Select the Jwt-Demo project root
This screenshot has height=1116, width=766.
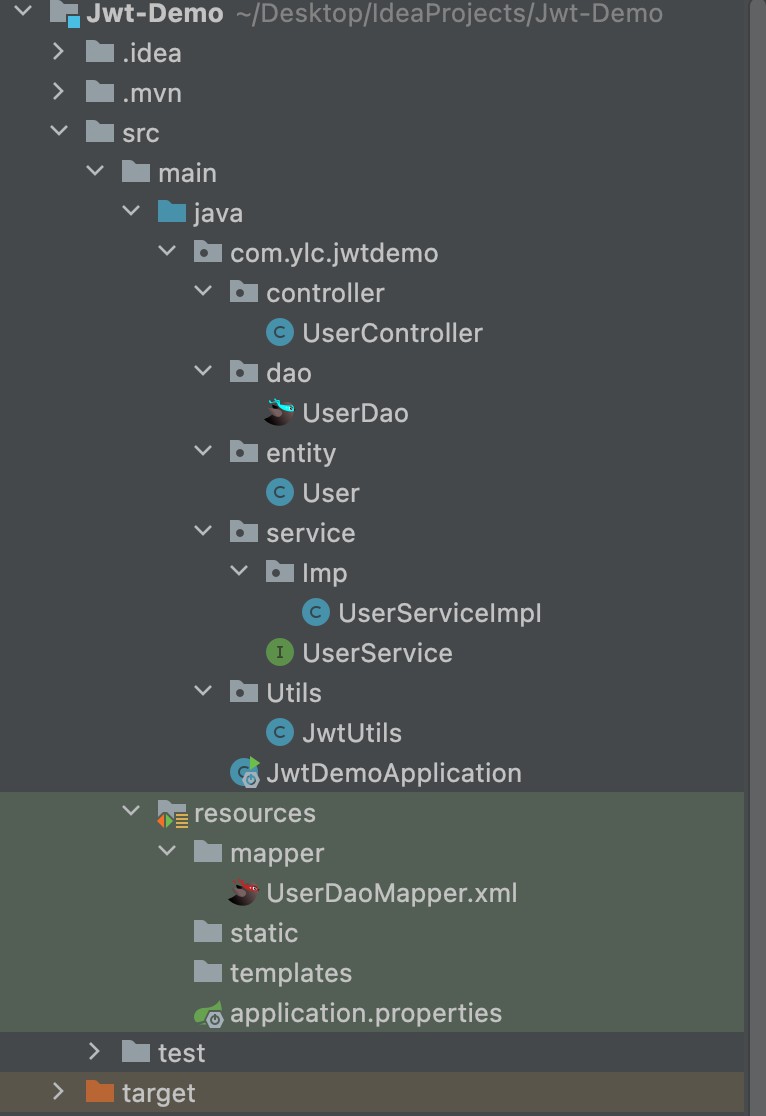tap(154, 13)
